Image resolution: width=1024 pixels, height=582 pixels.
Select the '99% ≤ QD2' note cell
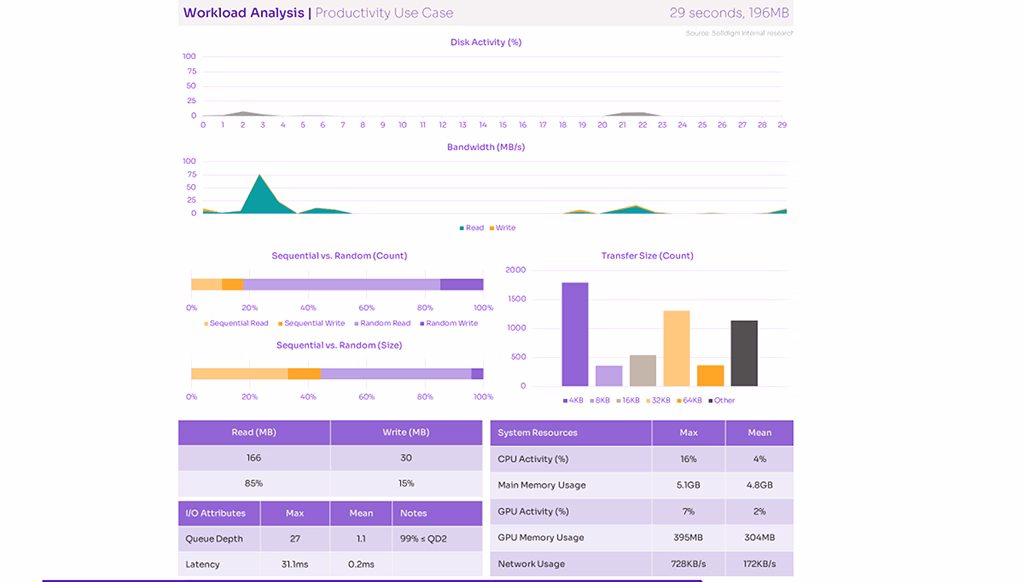(x=437, y=539)
